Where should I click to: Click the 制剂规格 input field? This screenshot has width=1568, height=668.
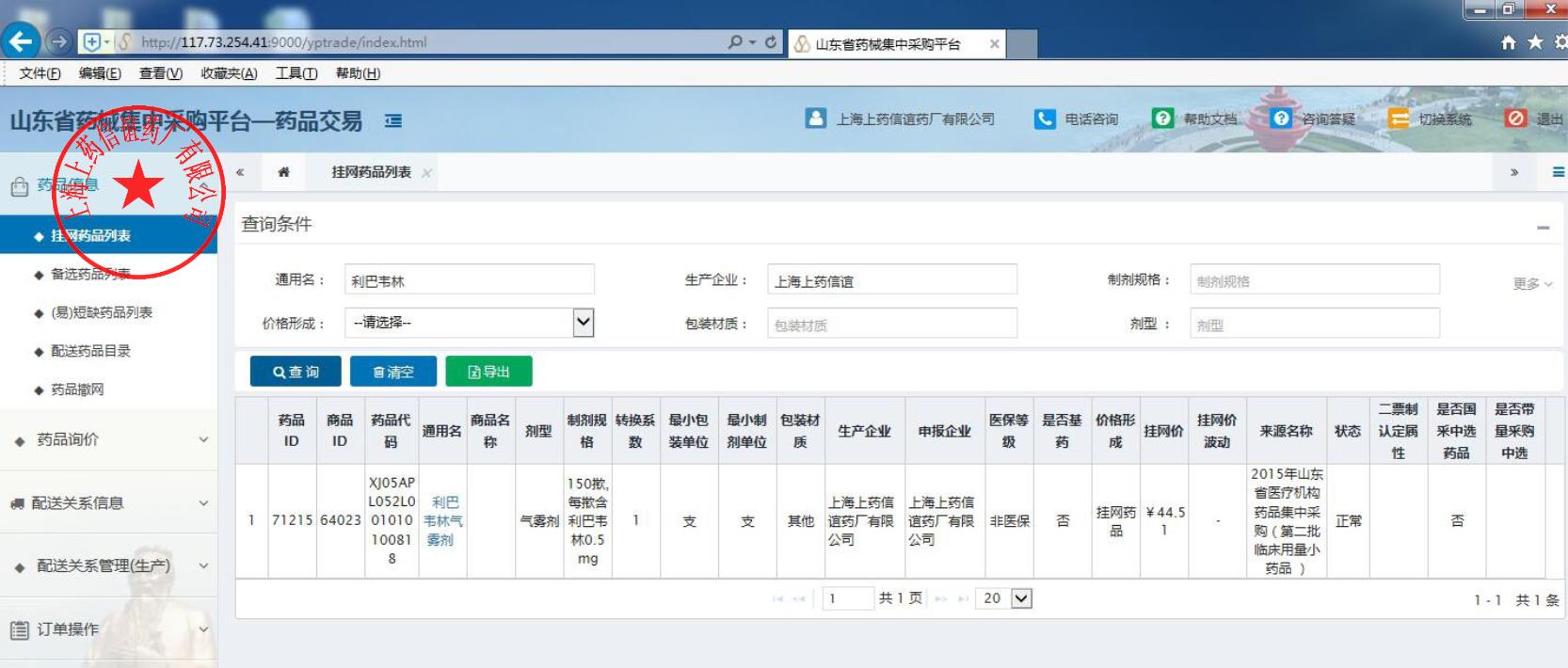[1315, 280]
